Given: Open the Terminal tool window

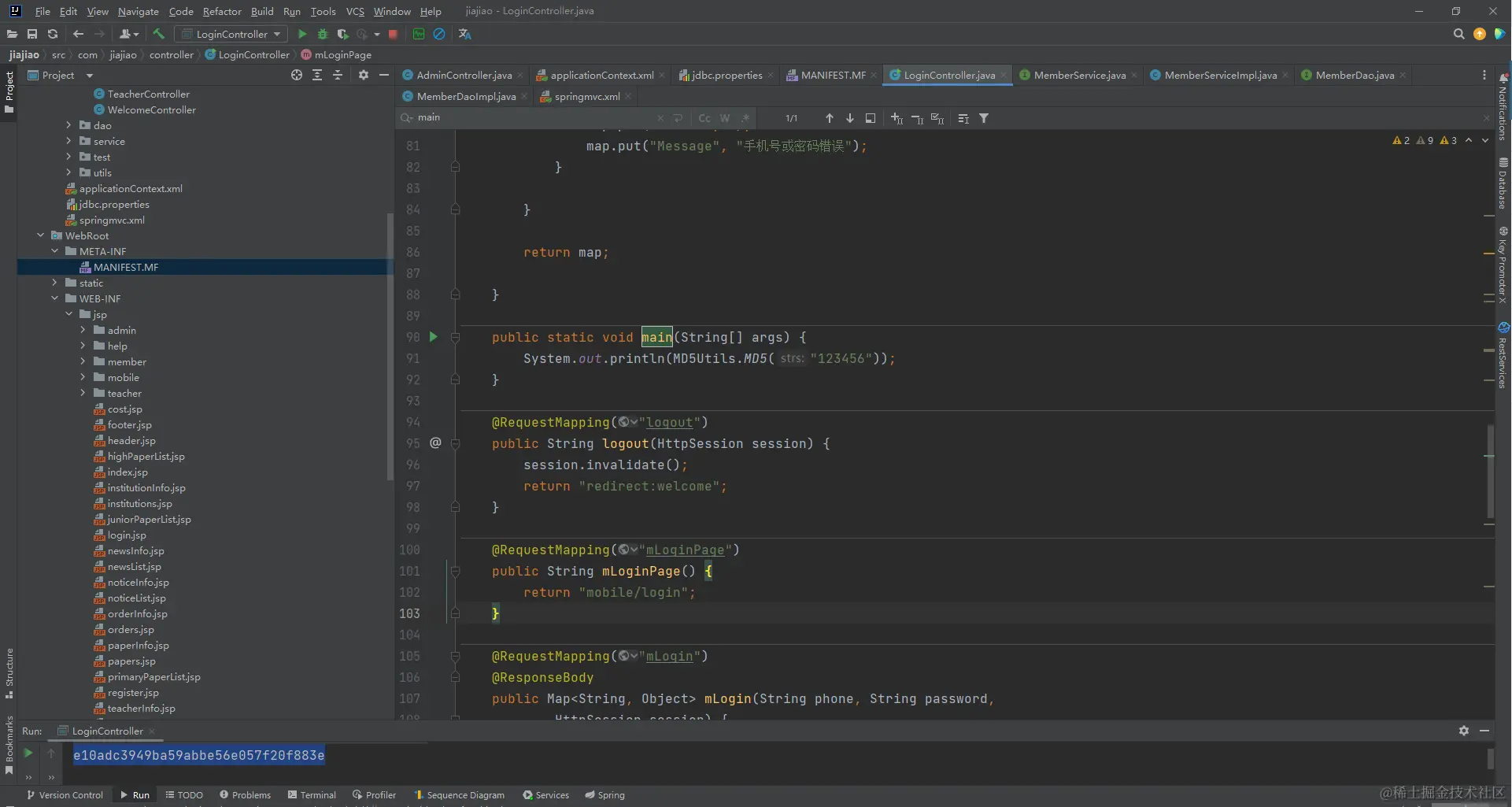Looking at the screenshot, I should coord(312,795).
